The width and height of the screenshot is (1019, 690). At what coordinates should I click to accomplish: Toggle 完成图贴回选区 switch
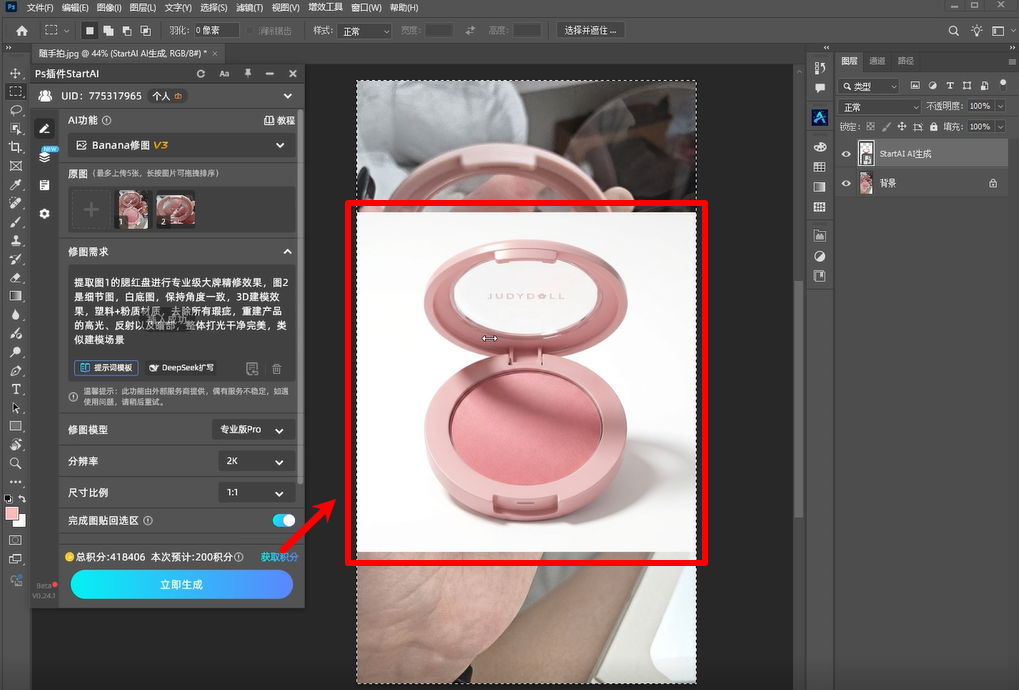point(283,520)
